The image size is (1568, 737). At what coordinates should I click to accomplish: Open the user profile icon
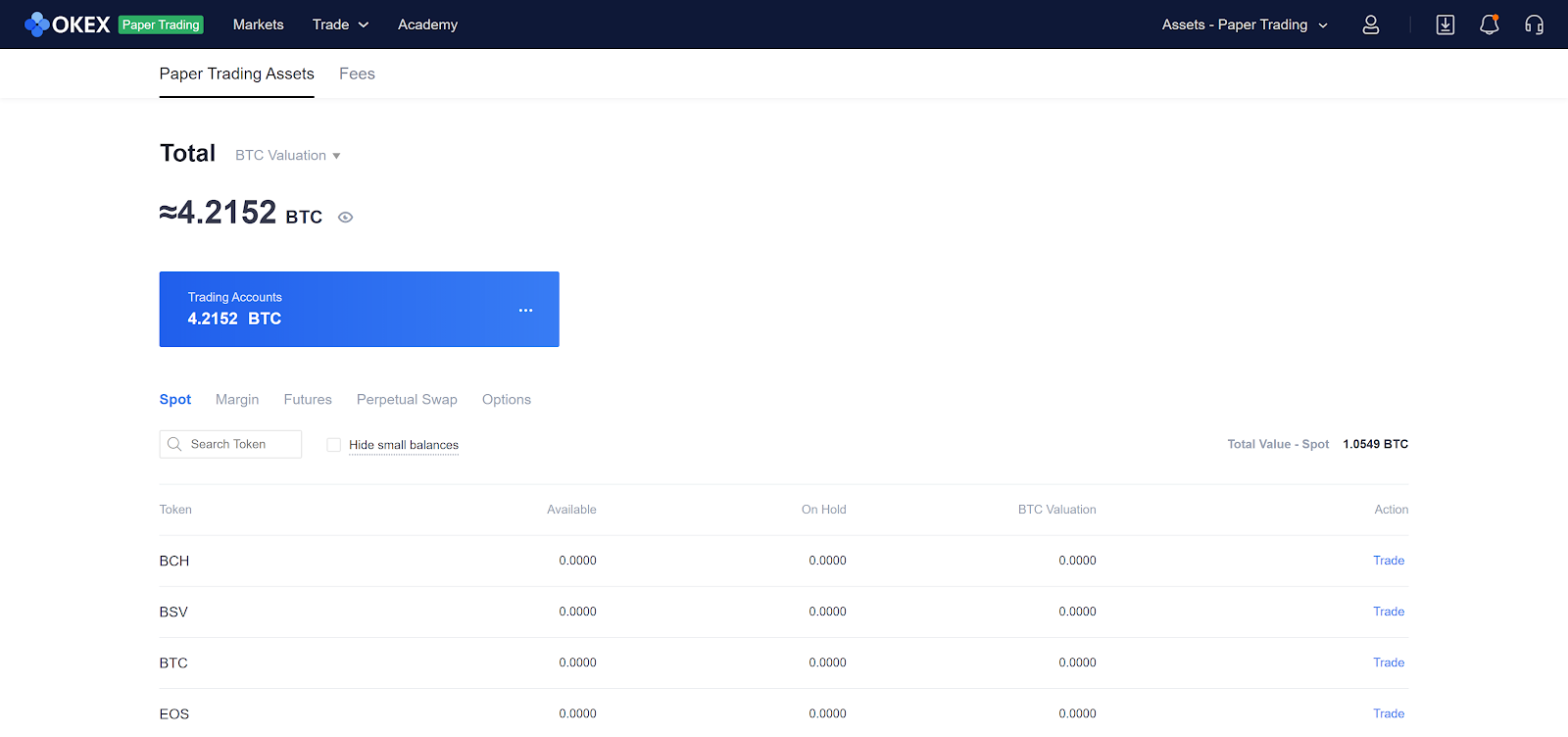tap(1370, 25)
